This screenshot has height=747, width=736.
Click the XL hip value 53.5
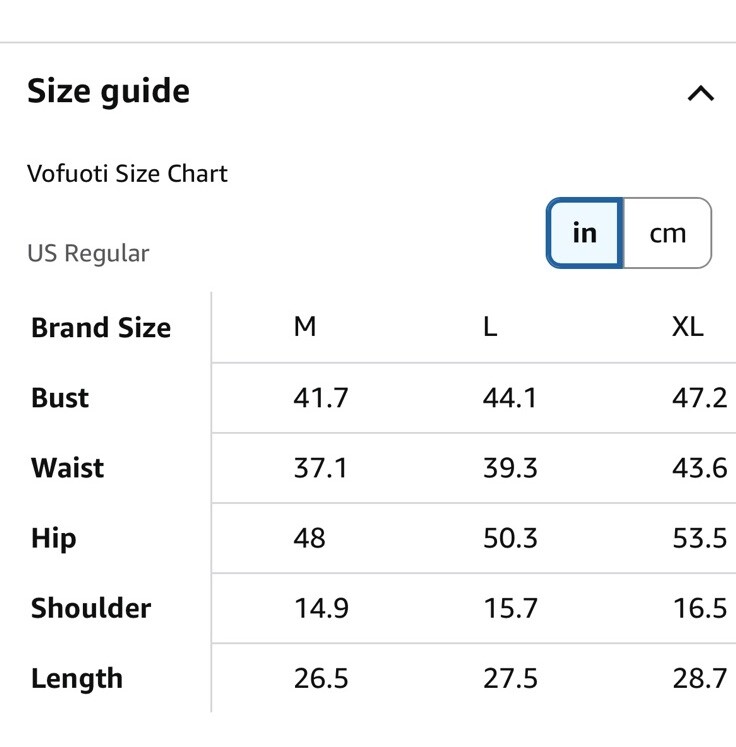(700, 538)
